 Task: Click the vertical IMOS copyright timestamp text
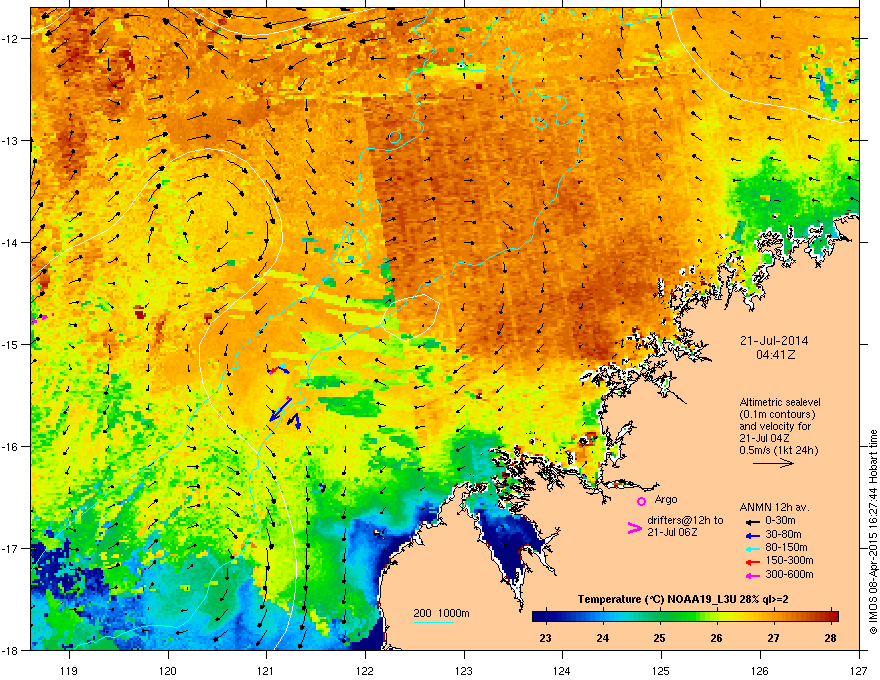click(x=873, y=532)
